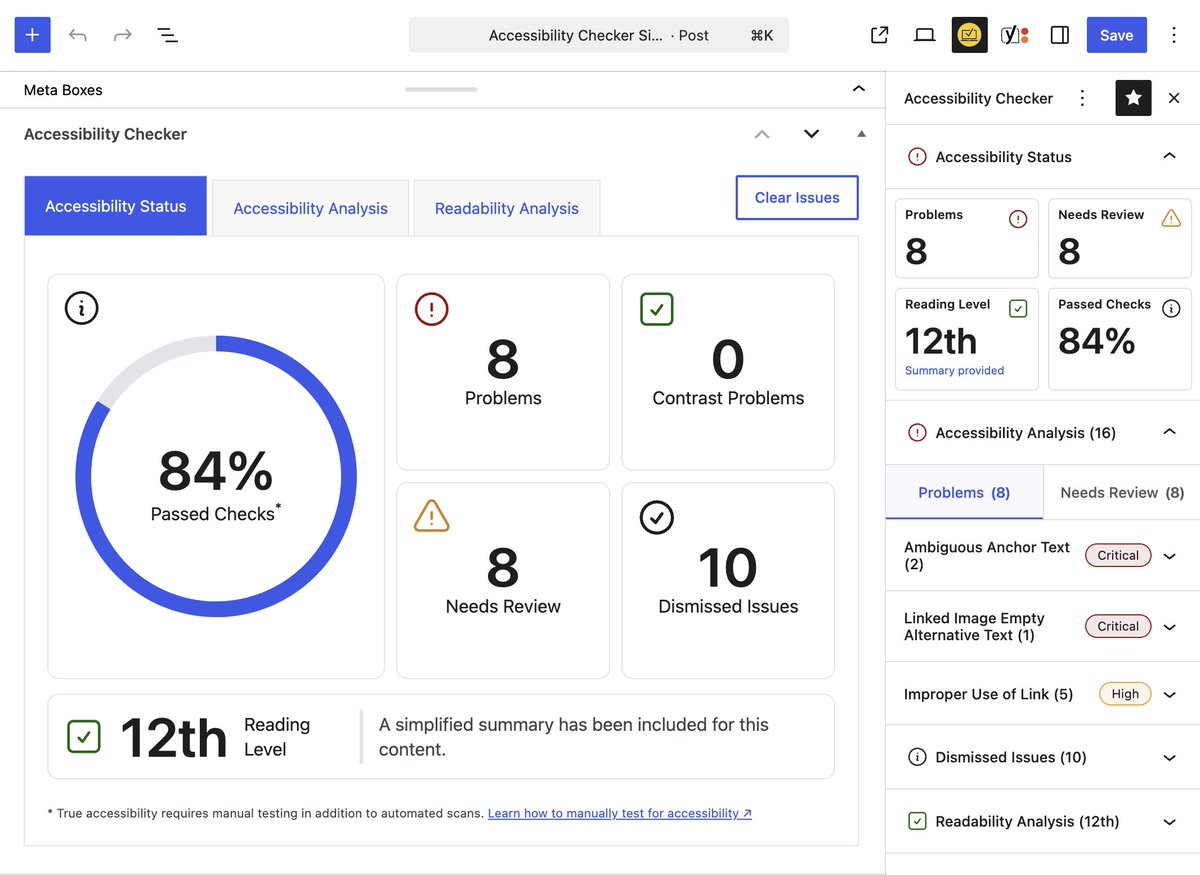Click the 0 Contrast Problems card
The image size is (1200, 875).
pos(728,372)
